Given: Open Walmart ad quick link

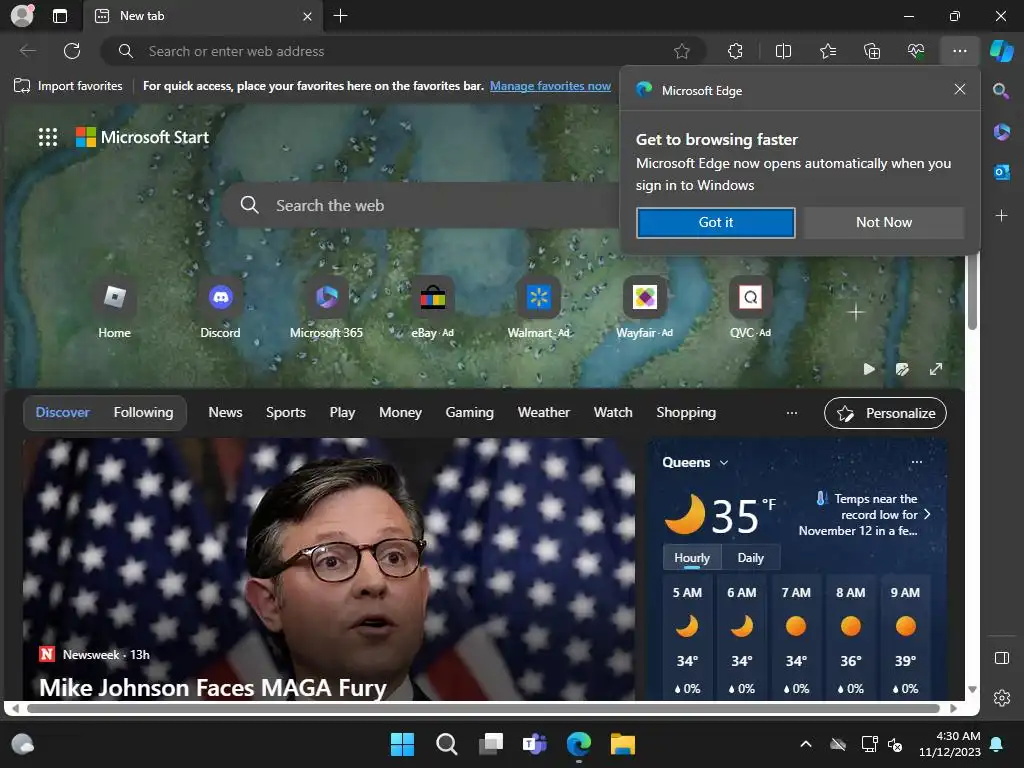Looking at the screenshot, I should point(538,308).
